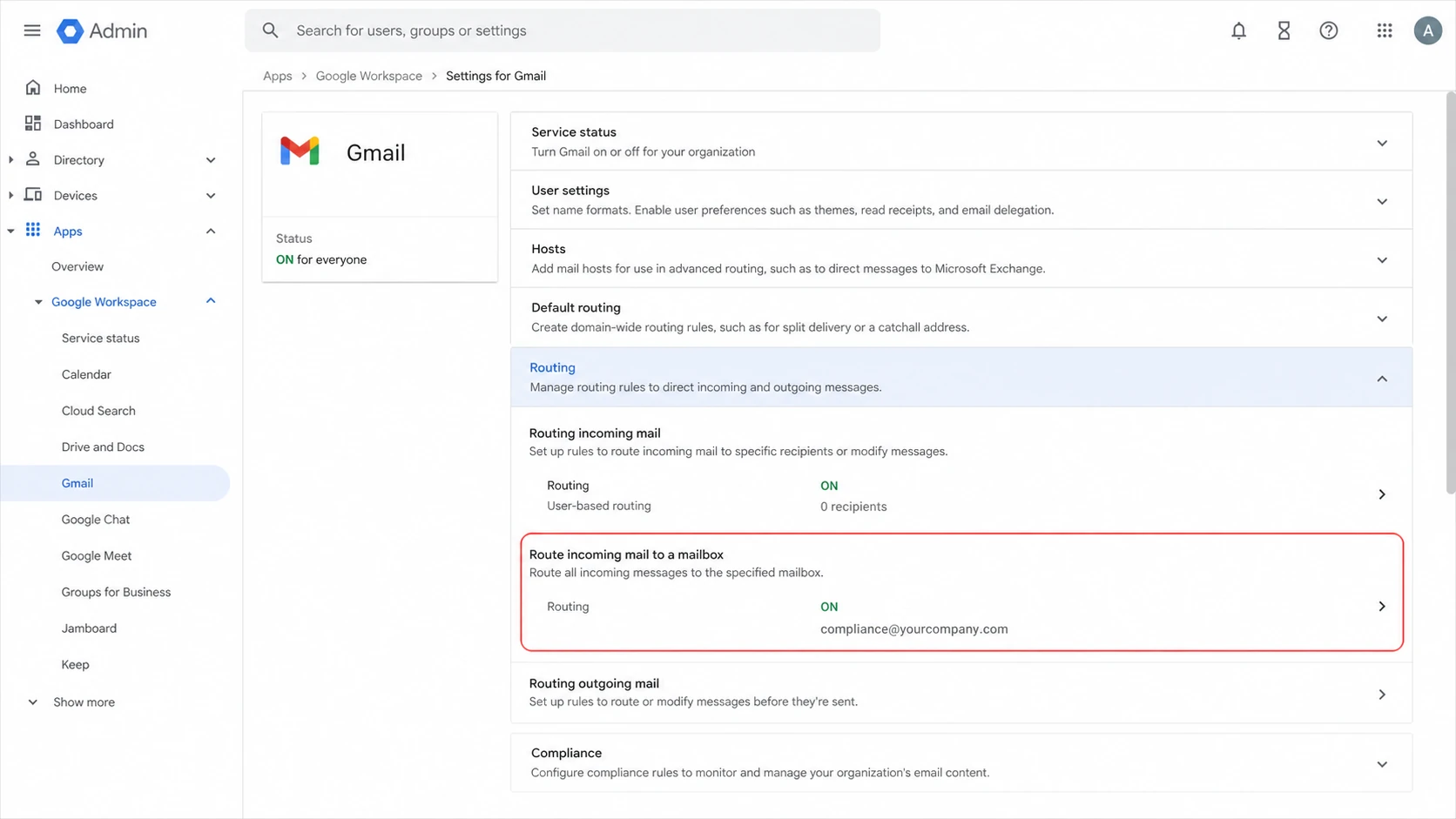Click the Apps breadcrumb link
The width and height of the screenshot is (1456, 819).
click(x=277, y=76)
